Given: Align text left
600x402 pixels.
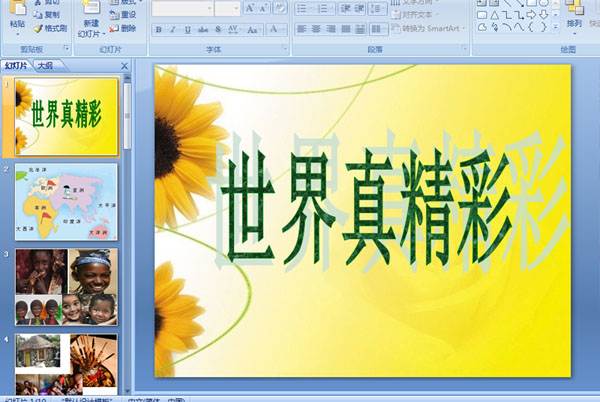Looking at the screenshot, I should click(302, 29).
